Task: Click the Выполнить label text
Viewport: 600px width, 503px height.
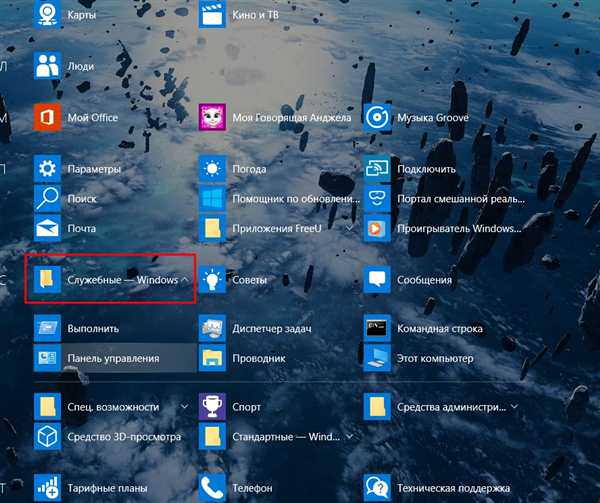Action: [93, 329]
